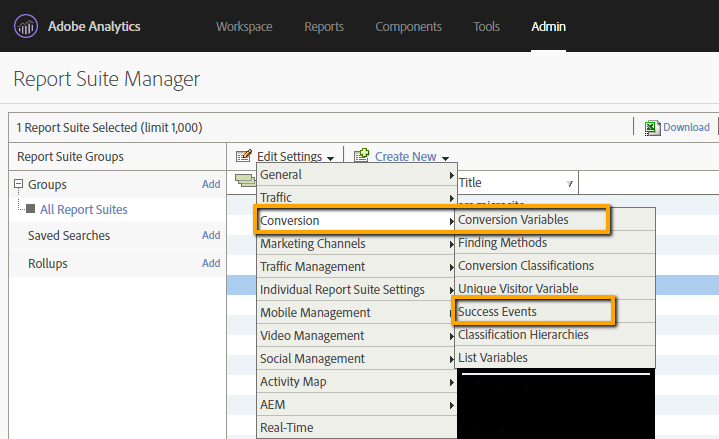Click the Download link
The width and height of the screenshot is (719, 439).
(686, 127)
